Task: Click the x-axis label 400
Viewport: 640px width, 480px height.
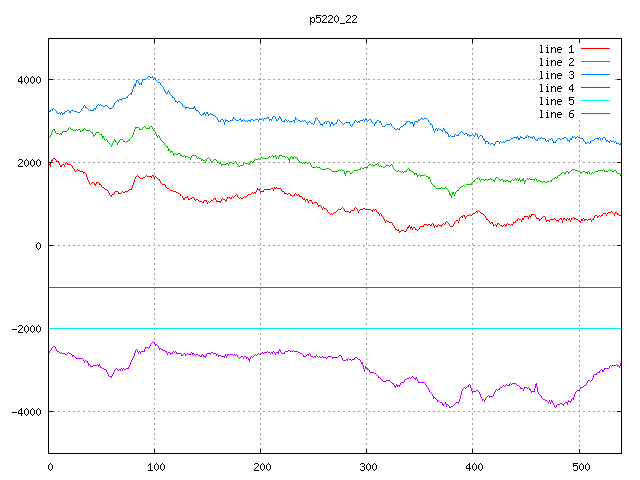Action: tap(474, 467)
